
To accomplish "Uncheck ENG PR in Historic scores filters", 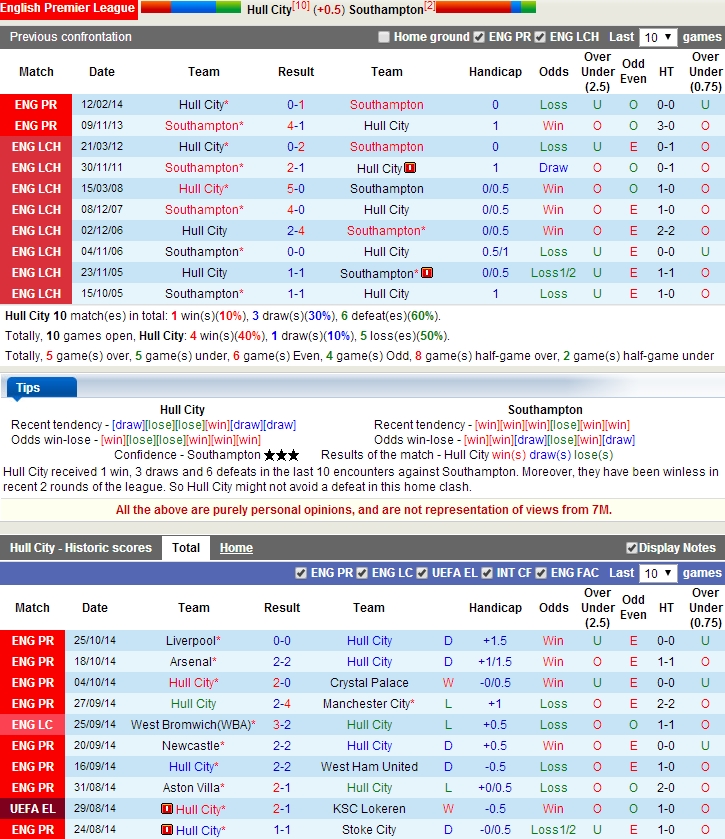I will point(301,573).
